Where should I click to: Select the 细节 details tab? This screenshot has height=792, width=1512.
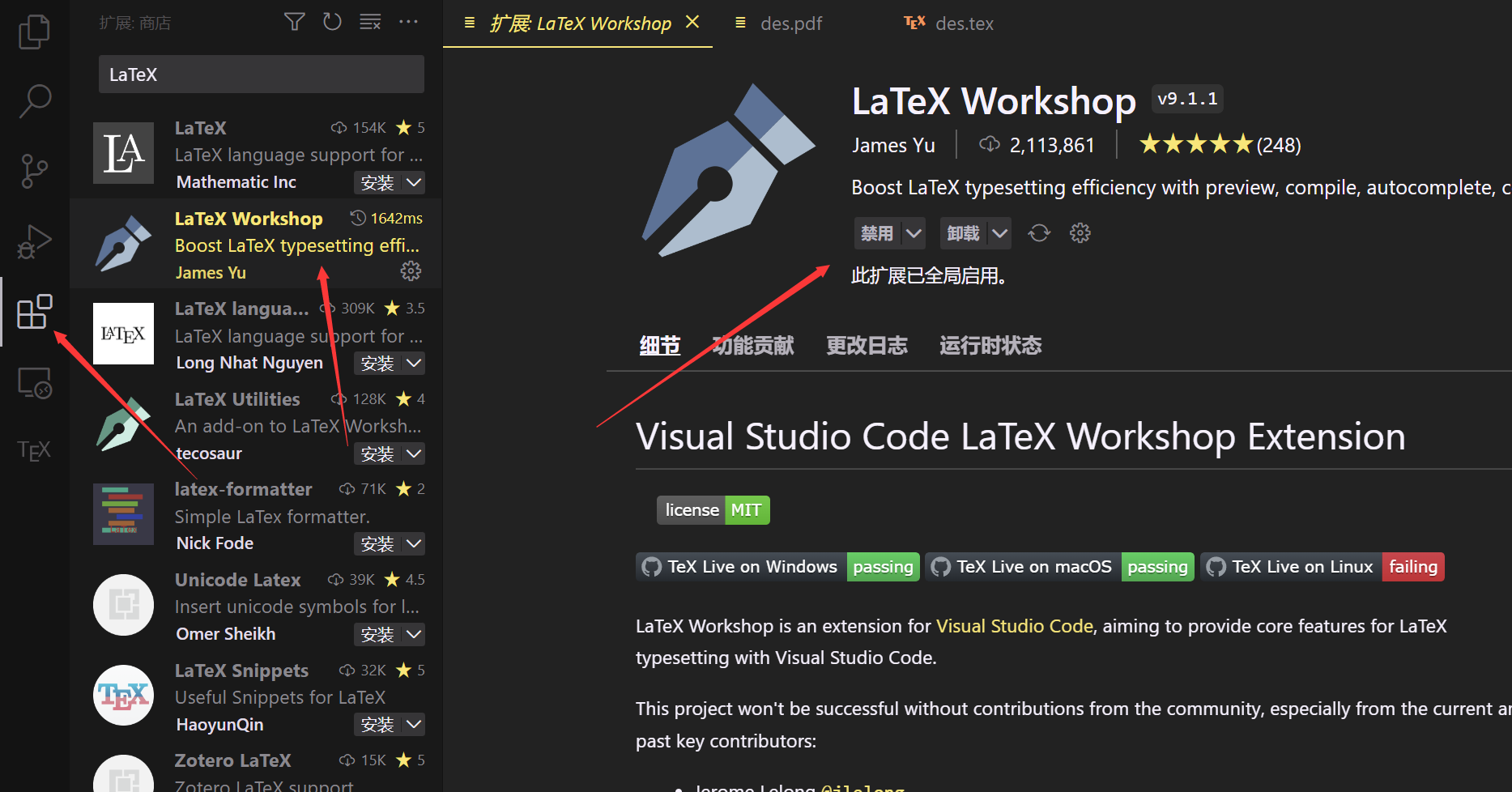(x=660, y=346)
